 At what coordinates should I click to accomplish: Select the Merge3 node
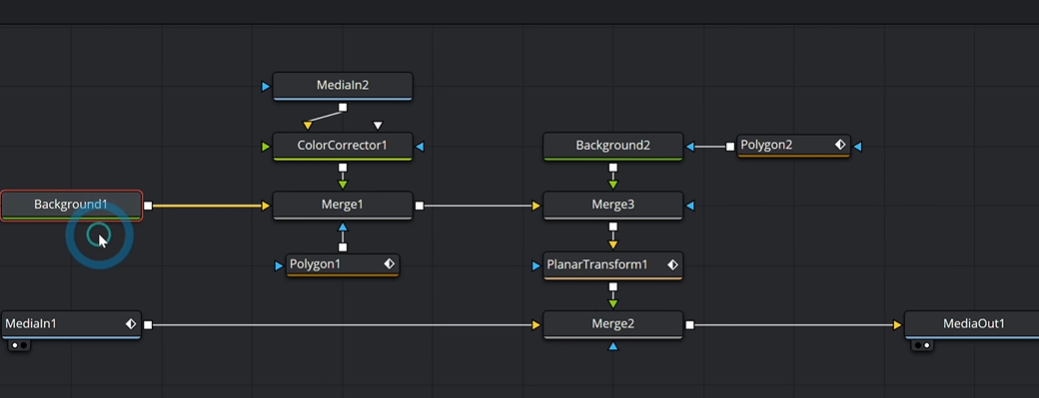[x=613, y=205]
